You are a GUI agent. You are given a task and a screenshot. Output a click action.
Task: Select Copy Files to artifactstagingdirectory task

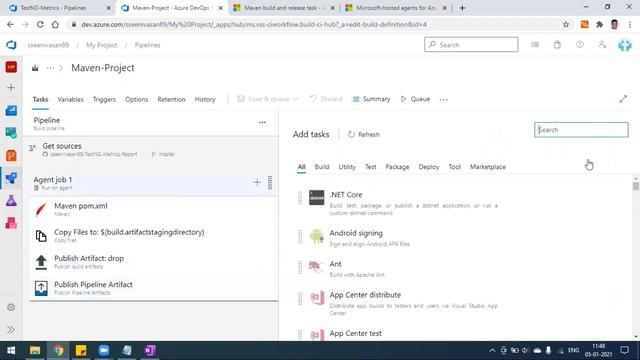pyautogui.click(x=153, y=236)
